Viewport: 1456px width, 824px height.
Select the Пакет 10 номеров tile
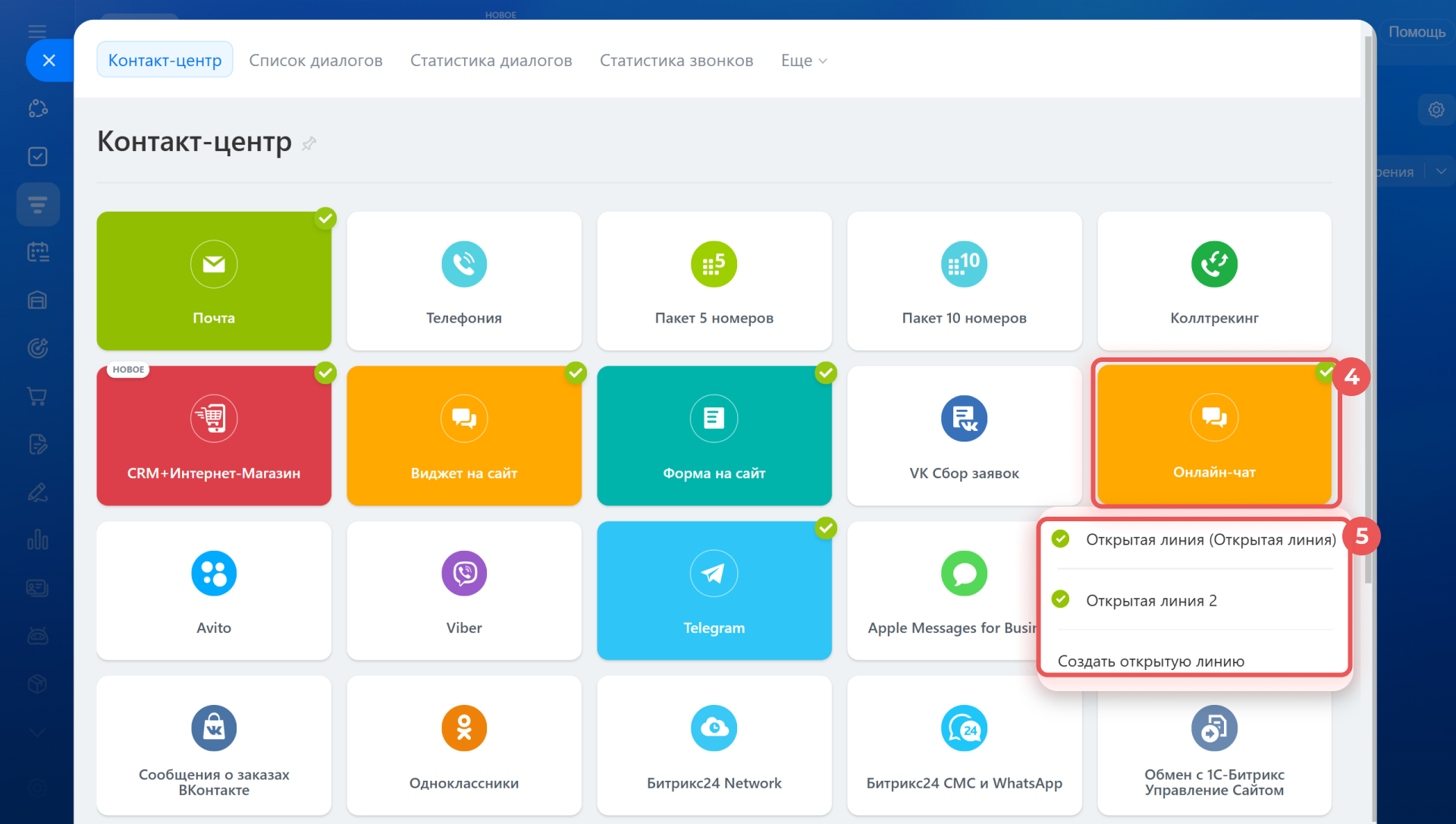pyautogui.click(x=965, y=281)
